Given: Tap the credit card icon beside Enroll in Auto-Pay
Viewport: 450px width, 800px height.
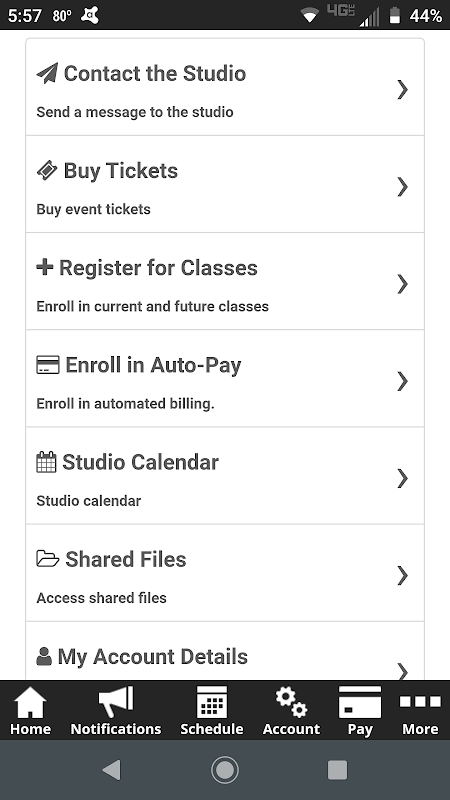Looking at the screenshot, I should (48, 365).
